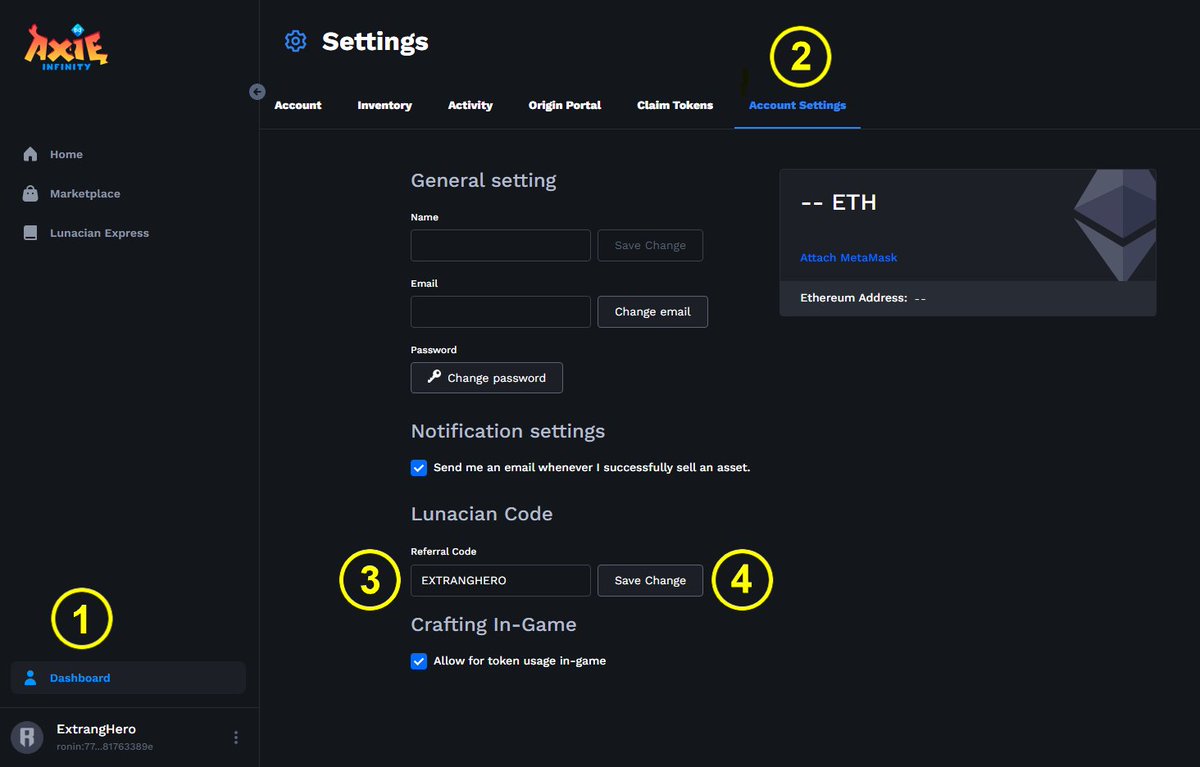Toggle Allow for token usage in-game checkbox
1200x767 pixels.
419,661
